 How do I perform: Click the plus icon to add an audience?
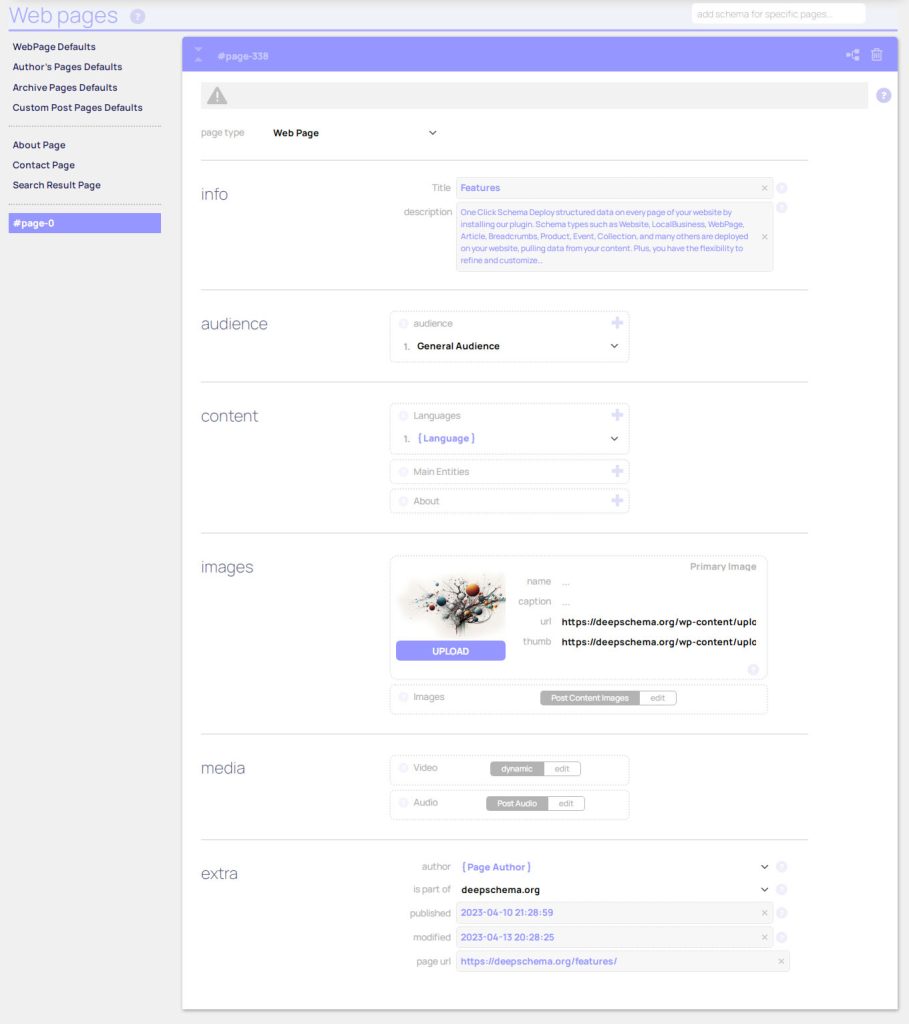coord(617,322)
